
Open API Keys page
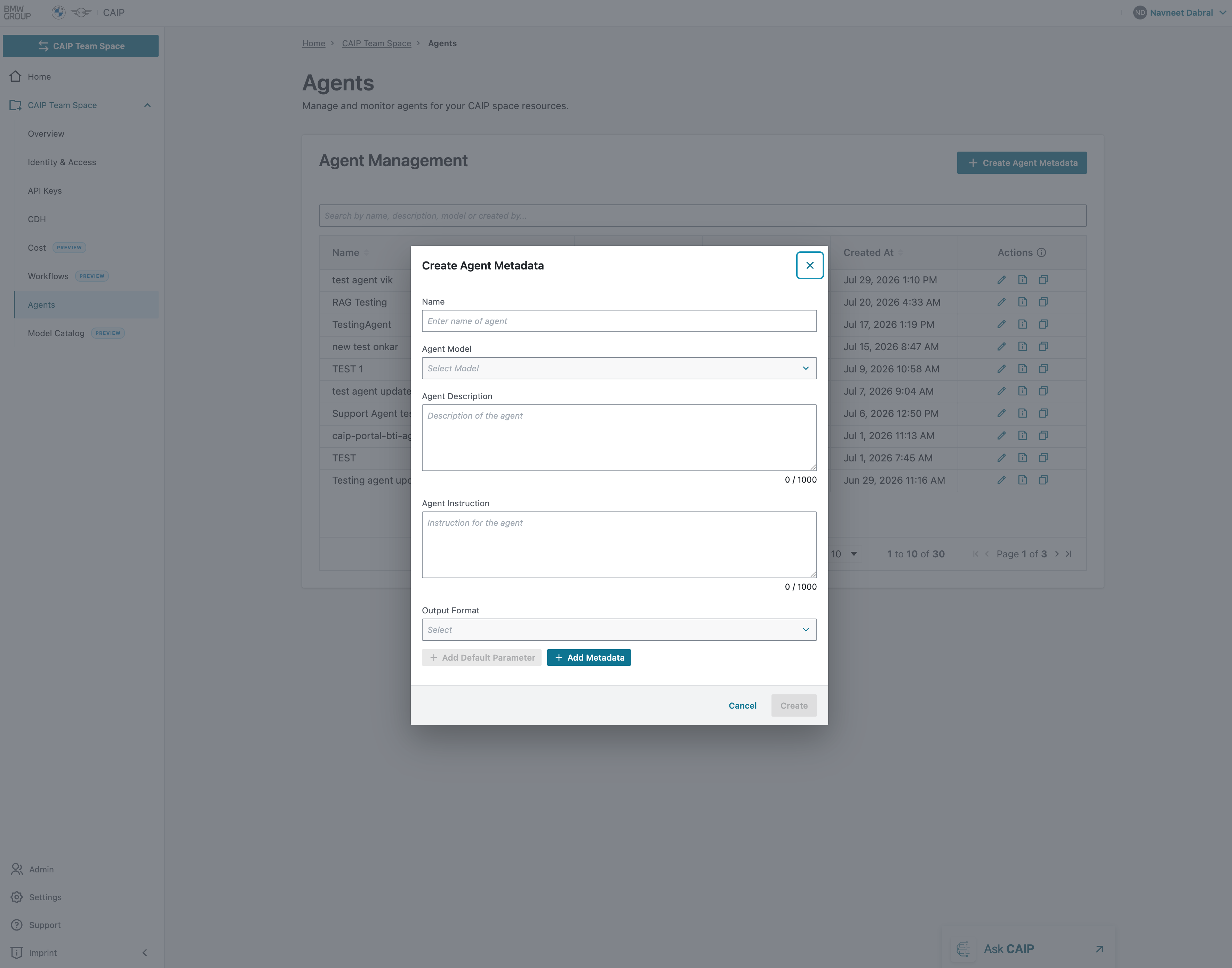(45, 191)
